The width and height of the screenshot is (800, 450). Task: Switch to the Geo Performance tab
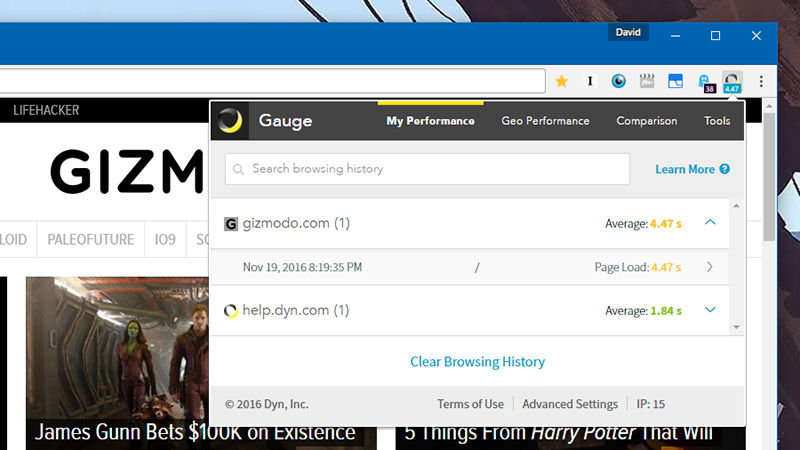545,121
